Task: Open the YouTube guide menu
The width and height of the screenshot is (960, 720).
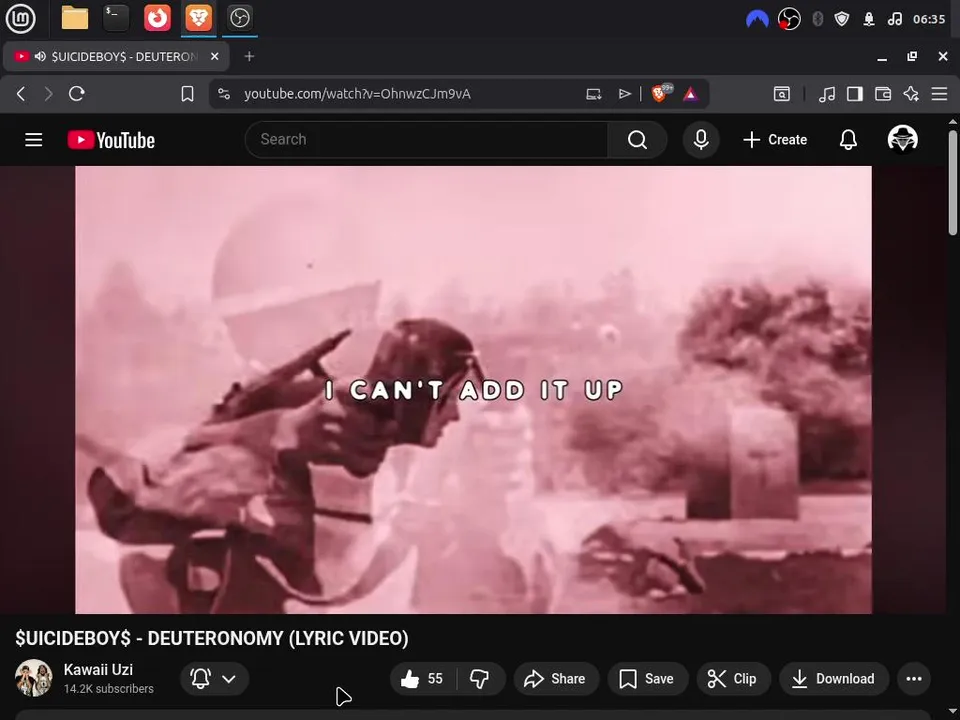Action: pyautogui.click(x=34, y=140)
